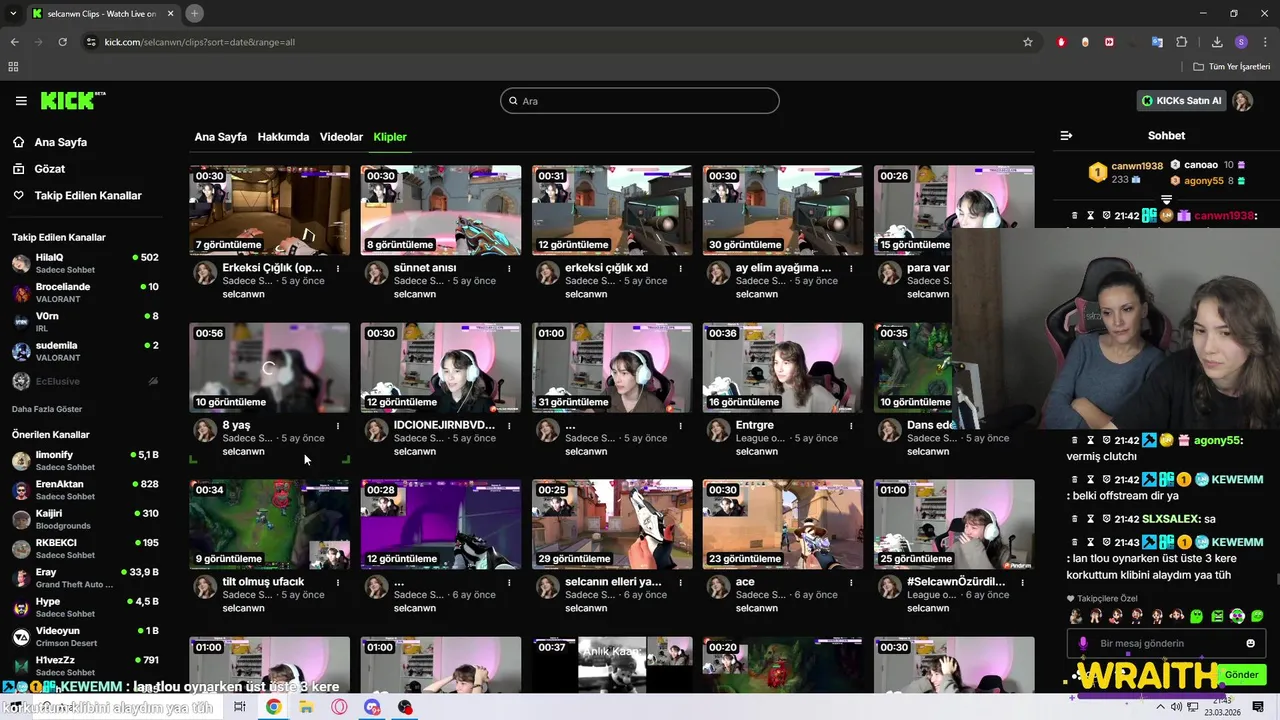Open Tüm Yer İşaretleri bookmarks folder
The height and width of the screenshot is (720, 1280).
point(1231,67)
